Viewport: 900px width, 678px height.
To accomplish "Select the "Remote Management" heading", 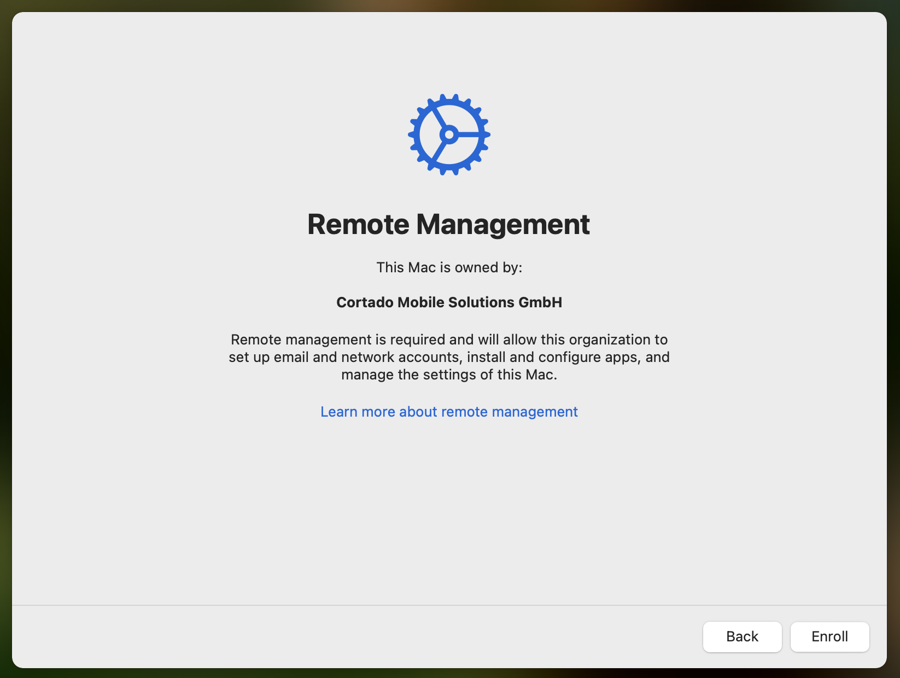I will click(448, 224).
